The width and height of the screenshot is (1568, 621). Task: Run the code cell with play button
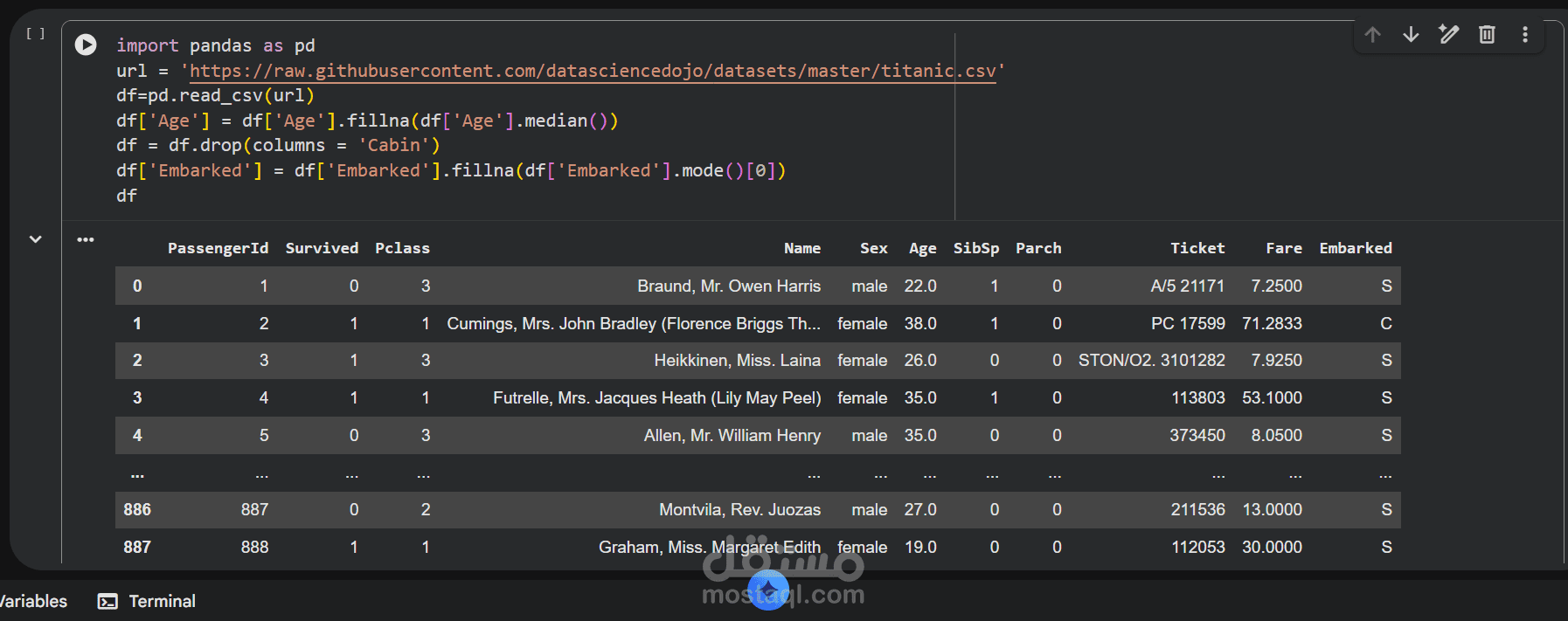coord(86,45)
